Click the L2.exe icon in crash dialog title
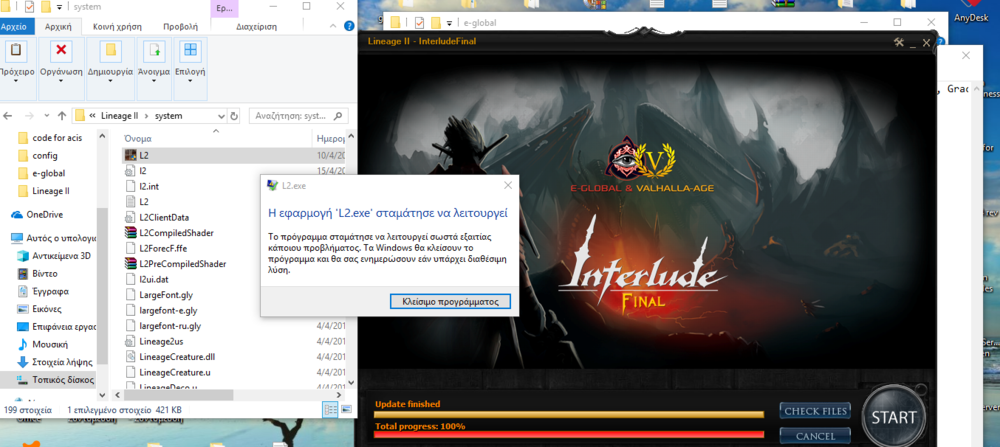The image size is (1000, 447). 272,185
